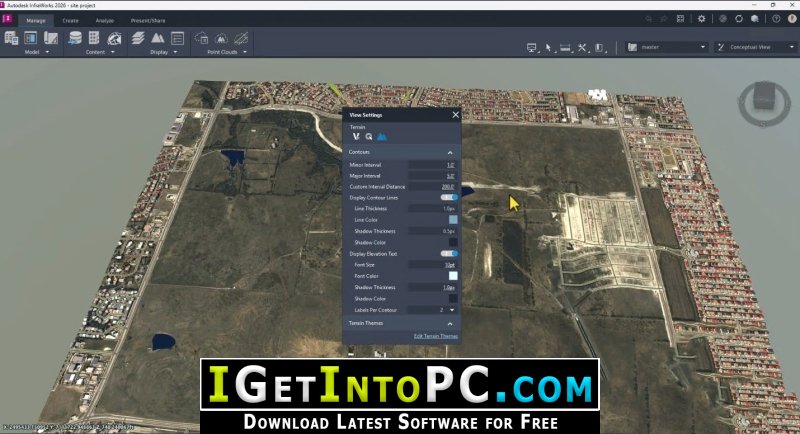Select blue terrain mountain icon in View Settings
Screen dimensions: 800x434
coord(382,137)
